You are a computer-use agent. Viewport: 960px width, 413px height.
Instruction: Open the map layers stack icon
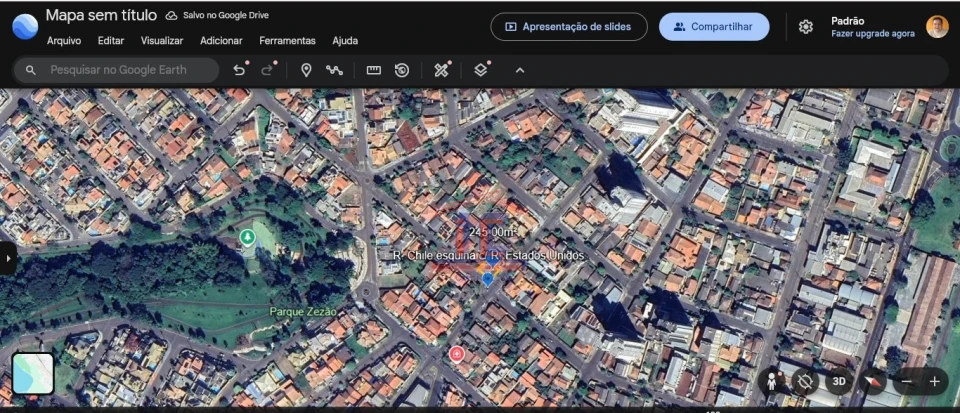coord(481,70)
